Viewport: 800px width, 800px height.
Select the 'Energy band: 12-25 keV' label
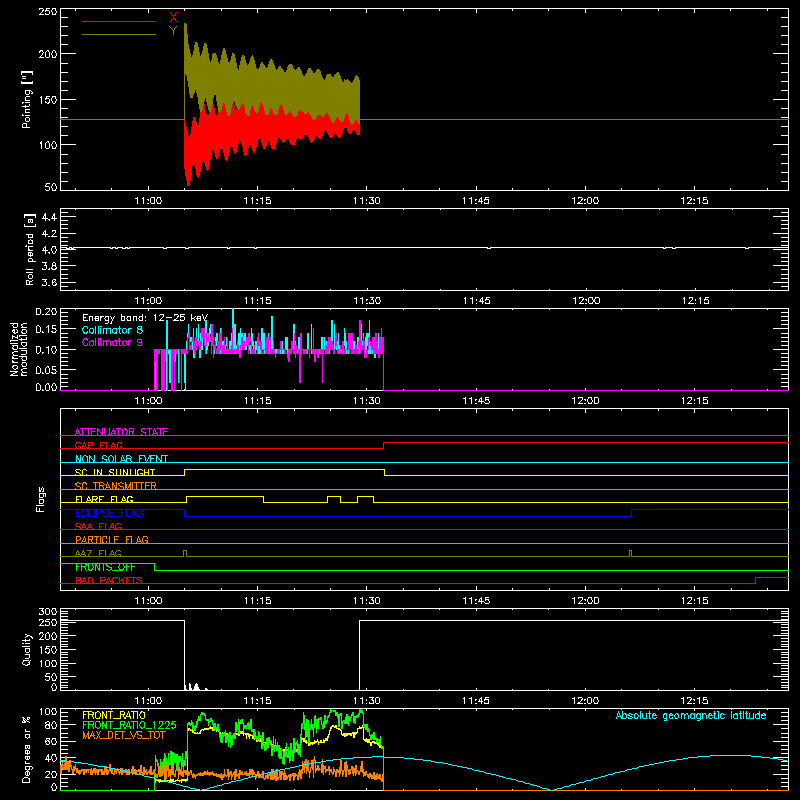(x=145, y=318)
